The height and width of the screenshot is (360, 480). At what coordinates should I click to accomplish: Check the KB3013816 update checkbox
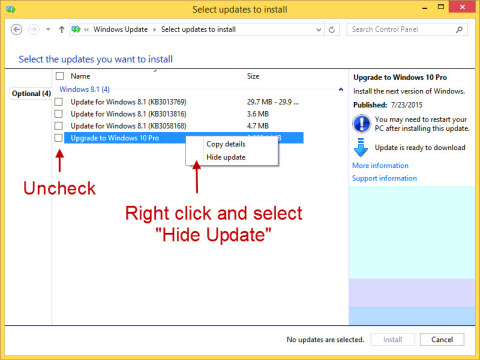point(58,114)
